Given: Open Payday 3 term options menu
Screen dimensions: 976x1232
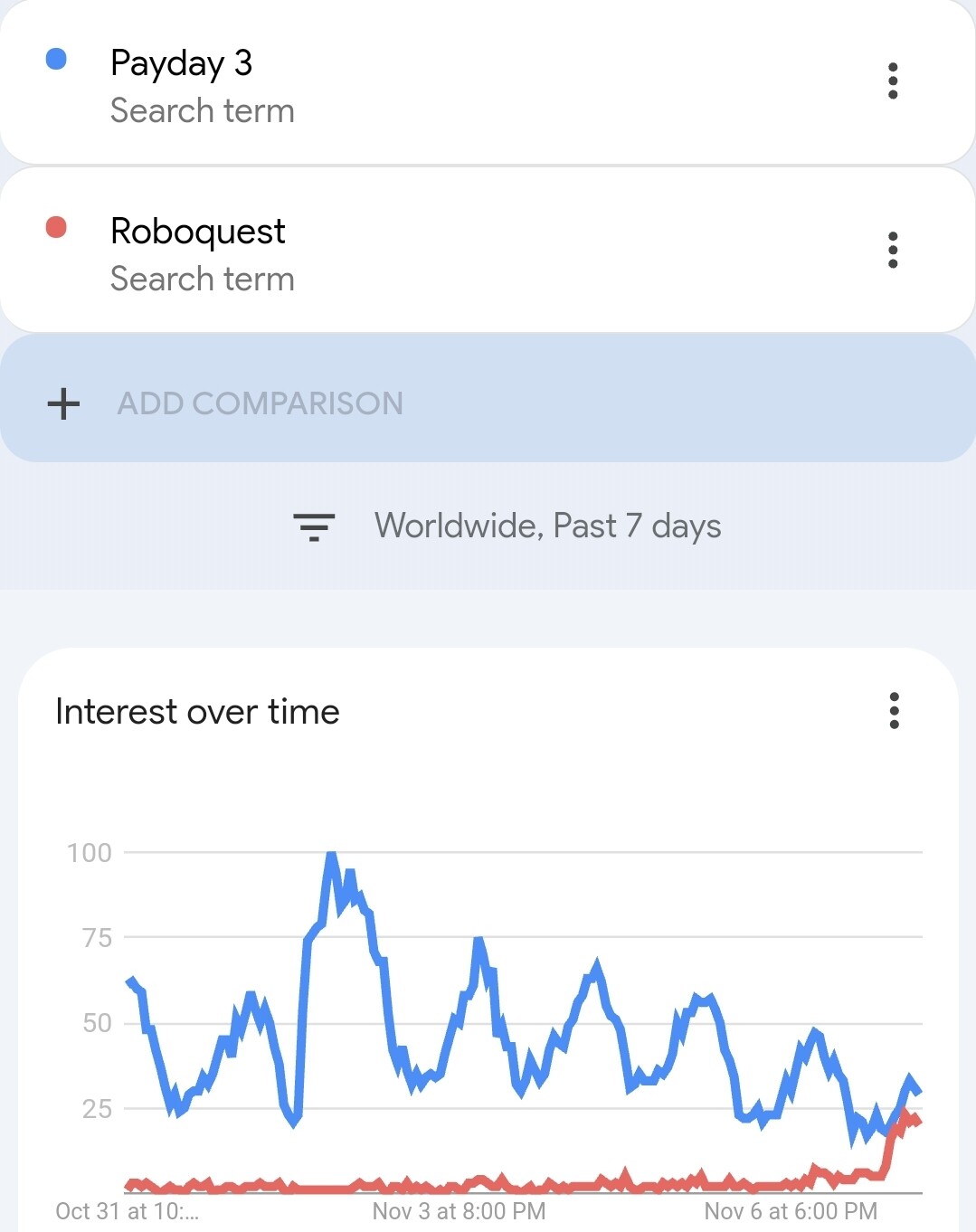Looking at the screenshot, I should (x=893, y=81).
